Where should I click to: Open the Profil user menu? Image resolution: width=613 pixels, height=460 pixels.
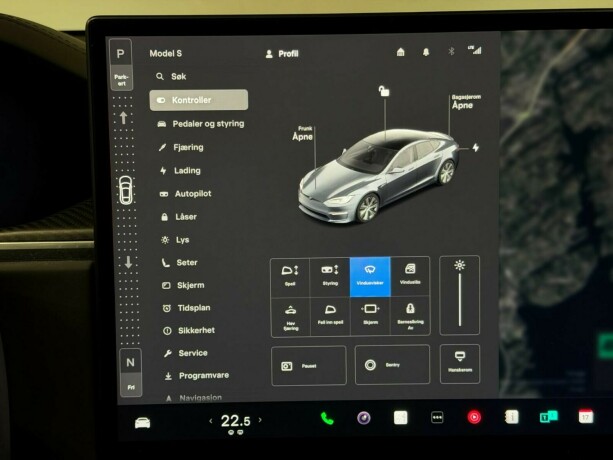[x=282, y=54]
